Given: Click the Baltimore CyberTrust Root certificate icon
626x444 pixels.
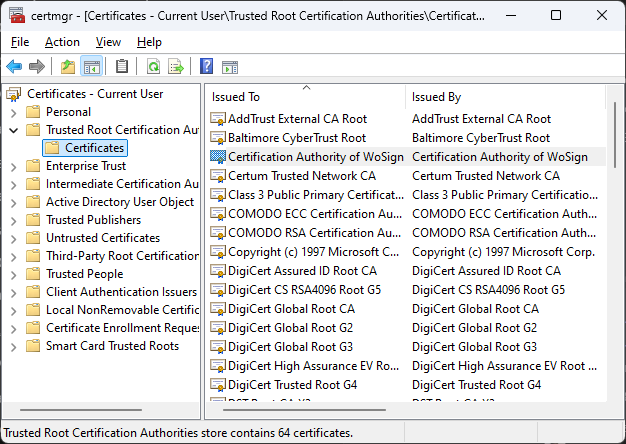Looking at the screenshot, I should click(x=218, y=138).
